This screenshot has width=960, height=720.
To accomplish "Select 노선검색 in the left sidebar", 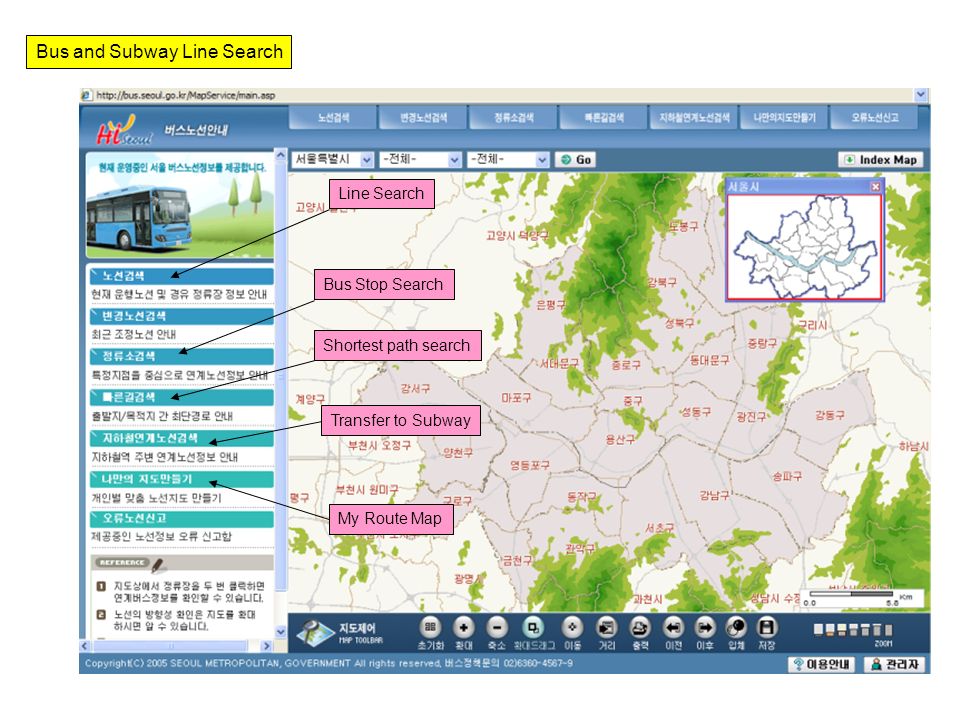I will [x=181, y=276].
